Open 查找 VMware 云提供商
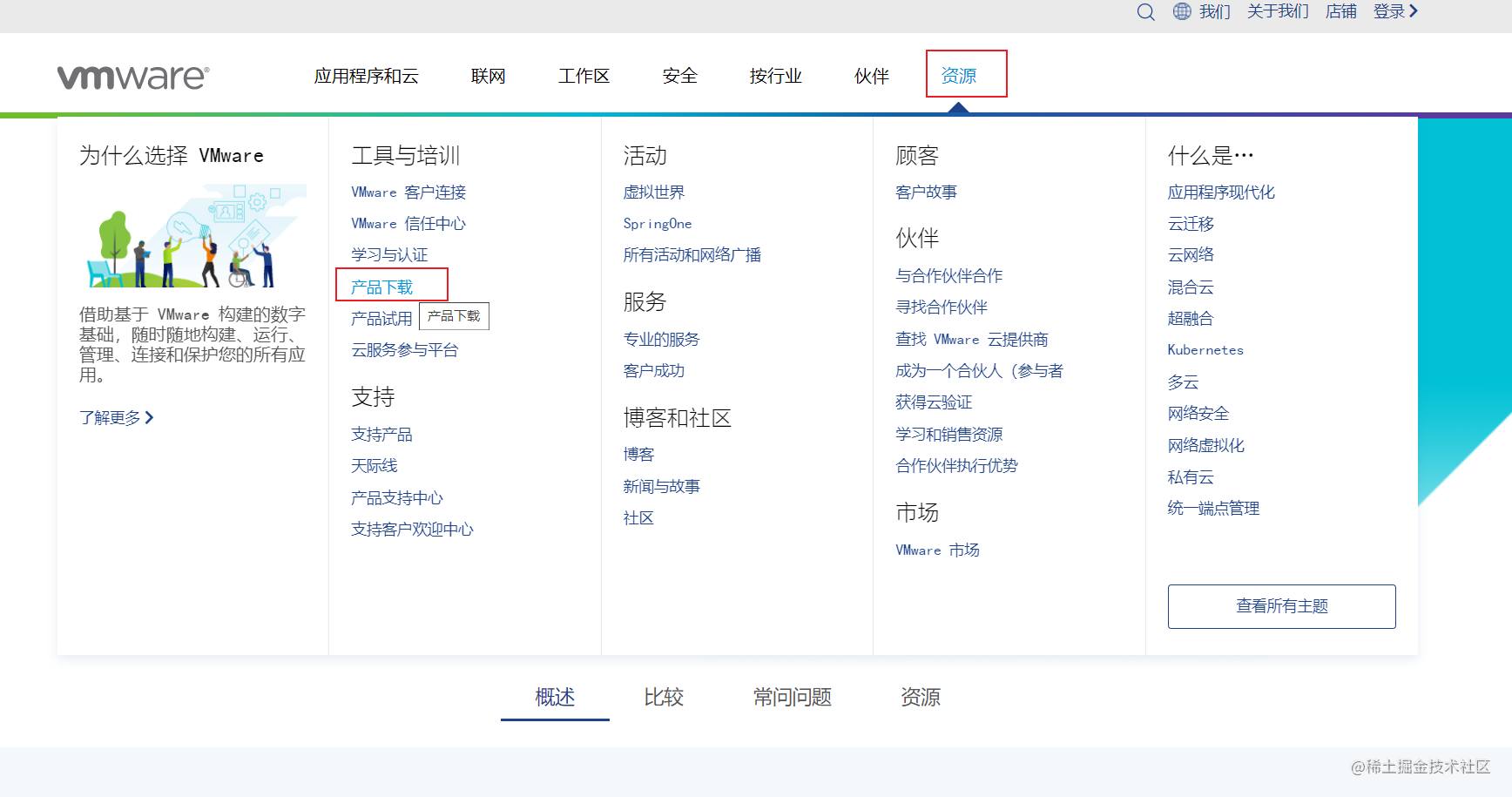1512x797 pixels. (972, 340)
